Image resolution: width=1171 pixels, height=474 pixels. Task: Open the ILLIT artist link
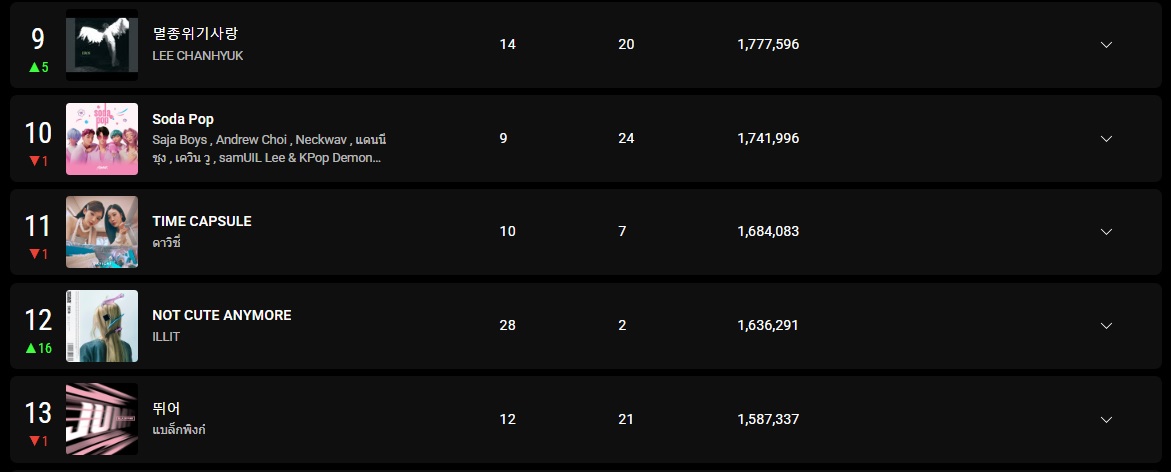166,336
